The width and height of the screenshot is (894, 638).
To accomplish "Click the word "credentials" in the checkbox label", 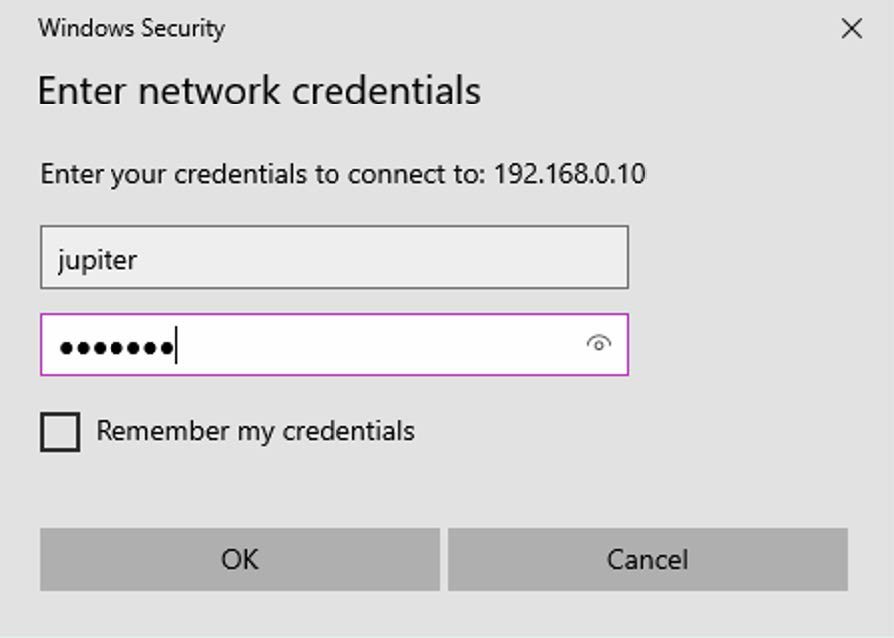I will click(348, 431).
